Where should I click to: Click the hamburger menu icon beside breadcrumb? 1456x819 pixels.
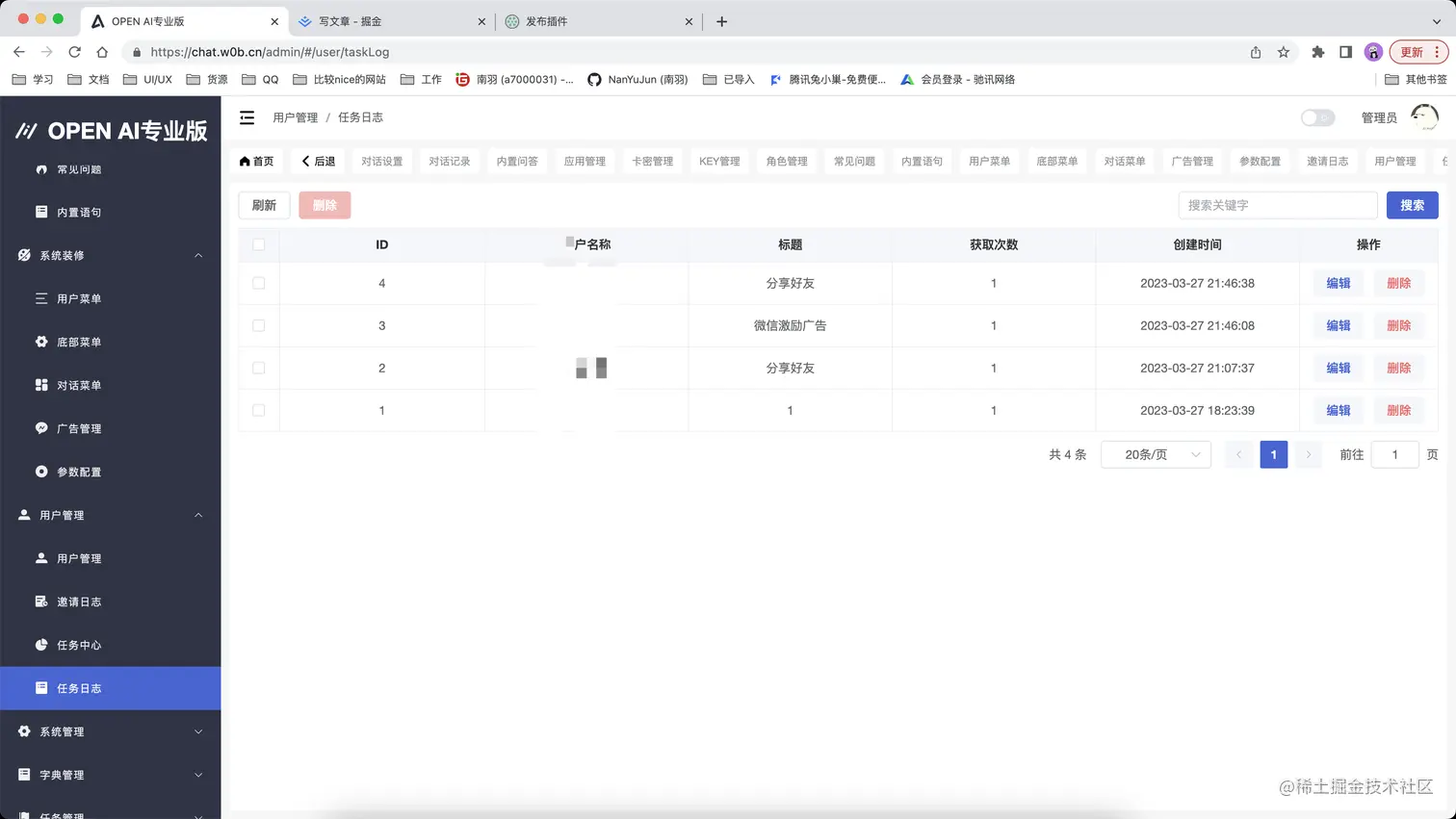click(247, 116)
